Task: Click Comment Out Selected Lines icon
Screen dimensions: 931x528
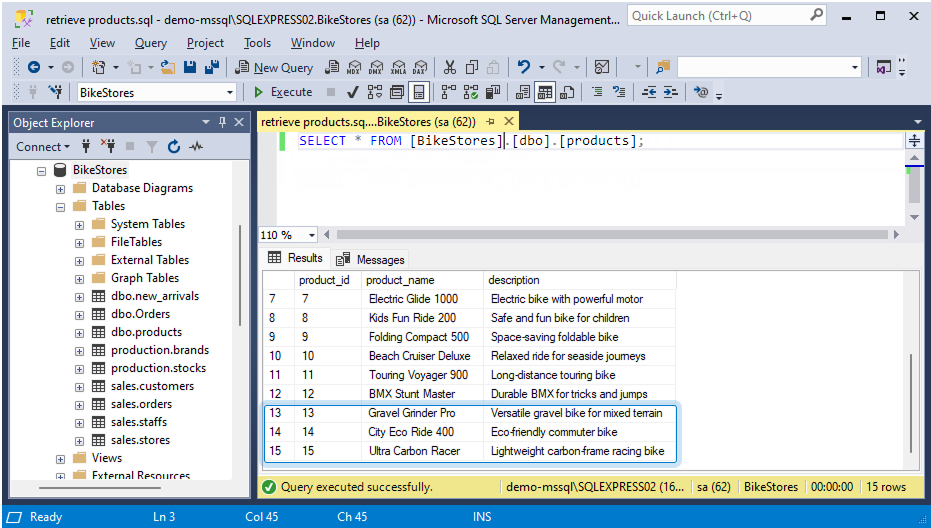Action: point(597,92)
